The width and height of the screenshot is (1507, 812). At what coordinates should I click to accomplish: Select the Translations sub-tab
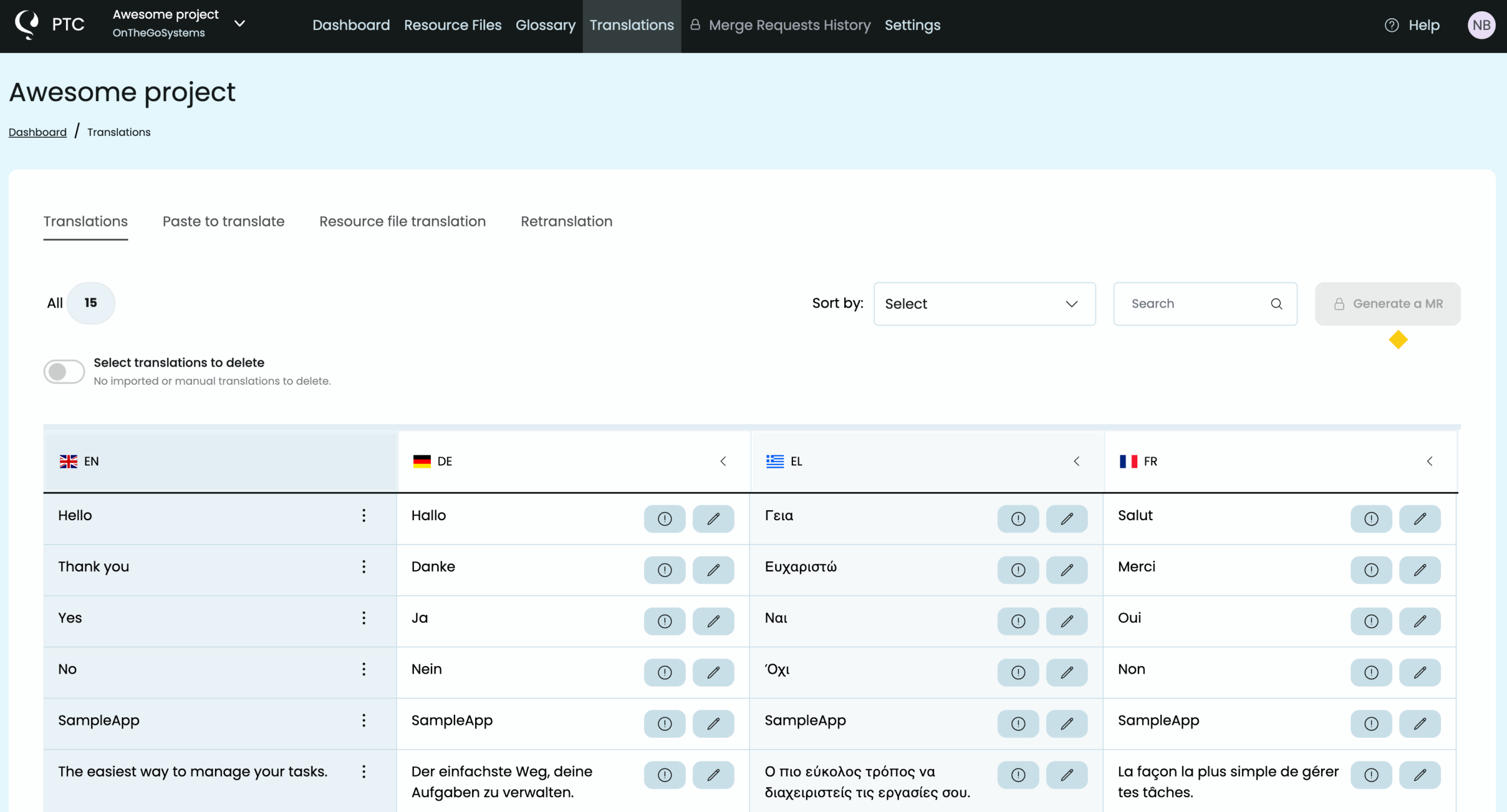tap(85, 221)
